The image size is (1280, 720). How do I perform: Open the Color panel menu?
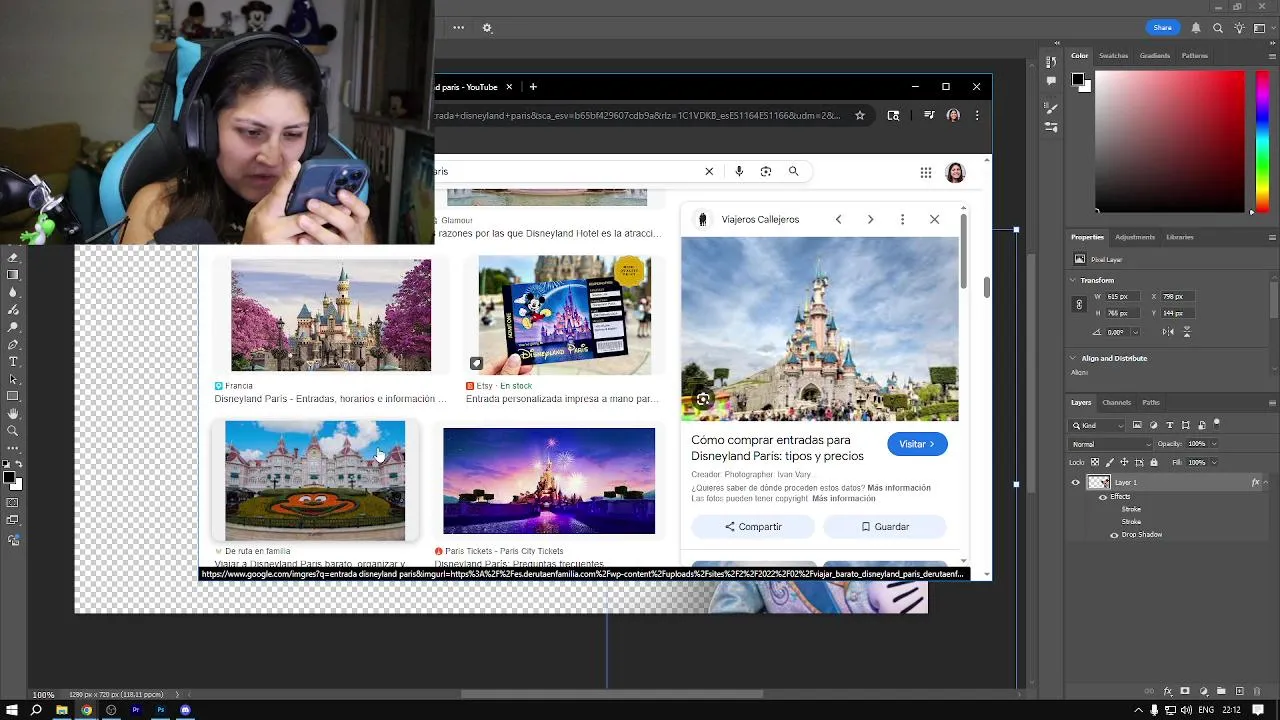pos(1272,55)
